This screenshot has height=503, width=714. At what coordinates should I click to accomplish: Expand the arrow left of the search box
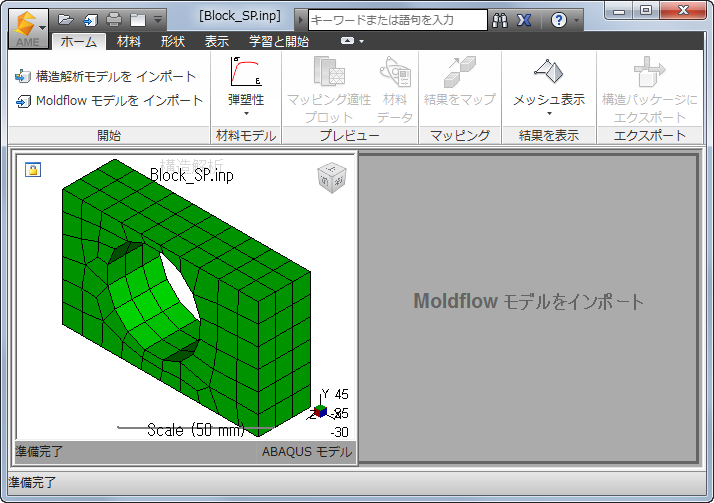(x=301, y=20)
